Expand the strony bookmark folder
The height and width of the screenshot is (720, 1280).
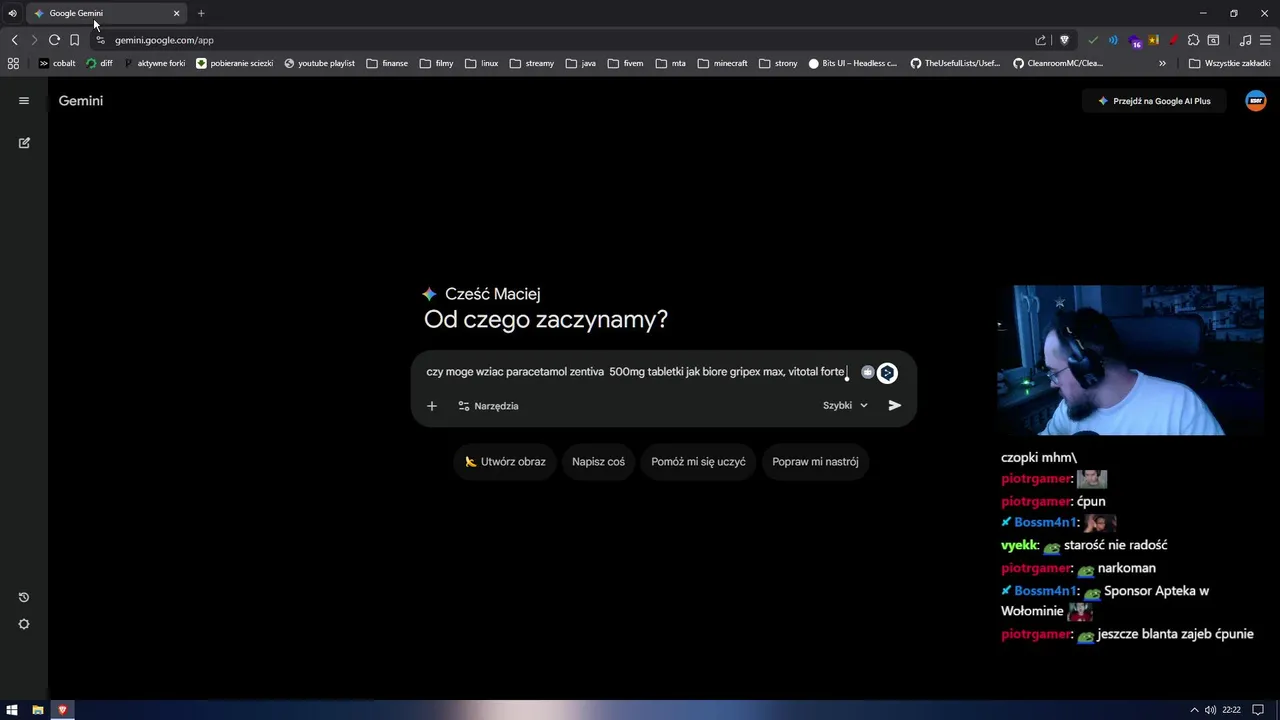(779, 63)
